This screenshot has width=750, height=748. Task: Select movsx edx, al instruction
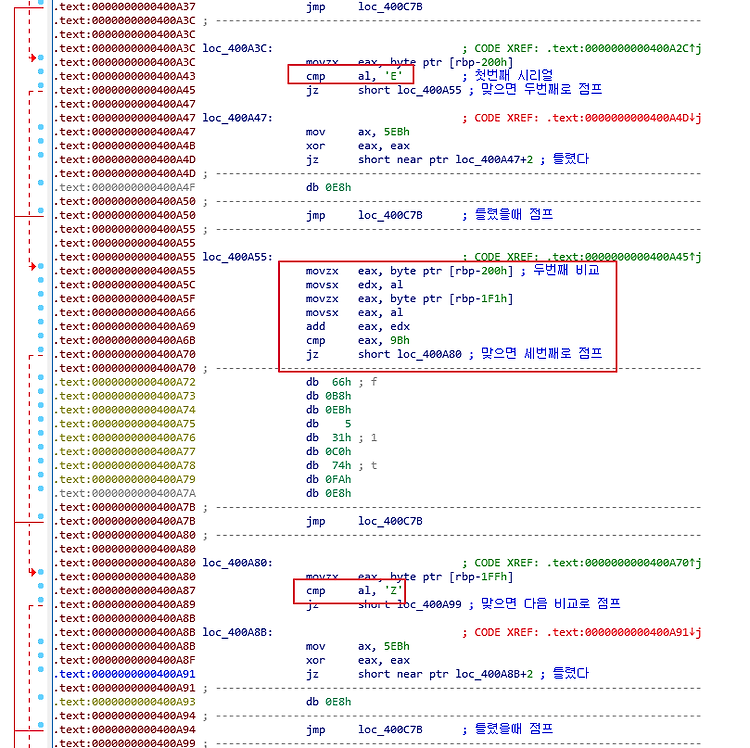354,285
